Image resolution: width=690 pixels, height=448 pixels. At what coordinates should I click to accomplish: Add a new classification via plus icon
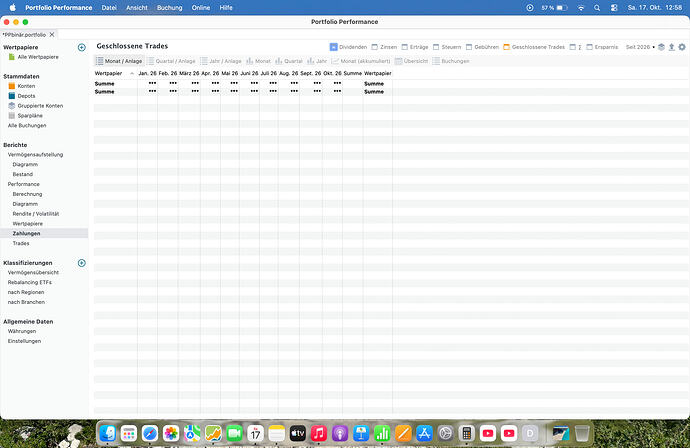81,263
